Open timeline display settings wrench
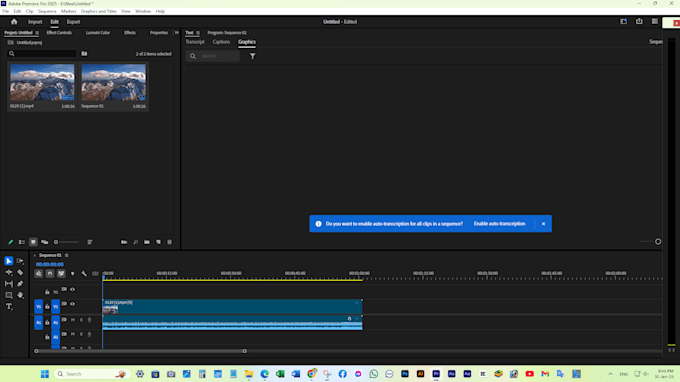The image size is (680, 382). coord(84,274)
